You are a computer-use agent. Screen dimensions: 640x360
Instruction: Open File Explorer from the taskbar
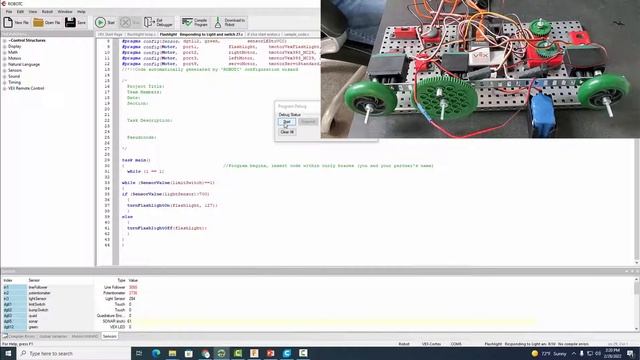(172, 353)
